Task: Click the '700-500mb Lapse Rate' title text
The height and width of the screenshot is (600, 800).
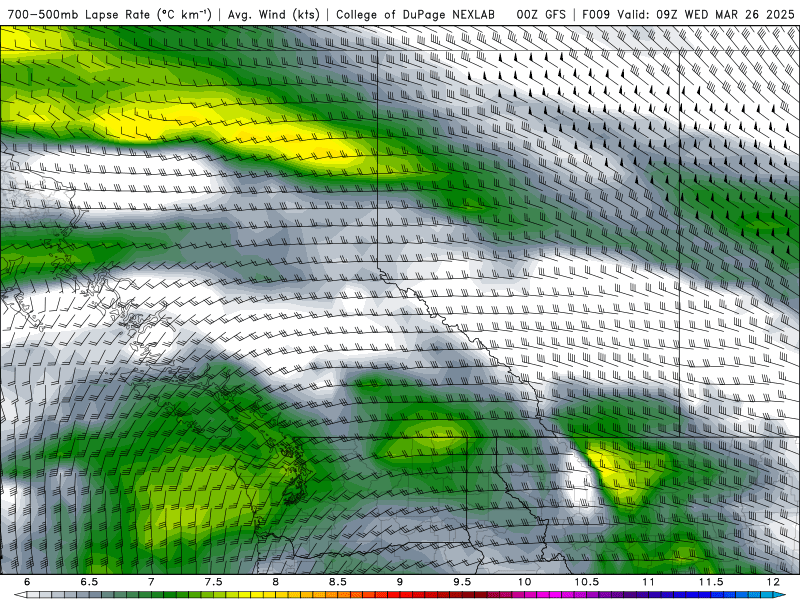Action: [x=78, y=14]
